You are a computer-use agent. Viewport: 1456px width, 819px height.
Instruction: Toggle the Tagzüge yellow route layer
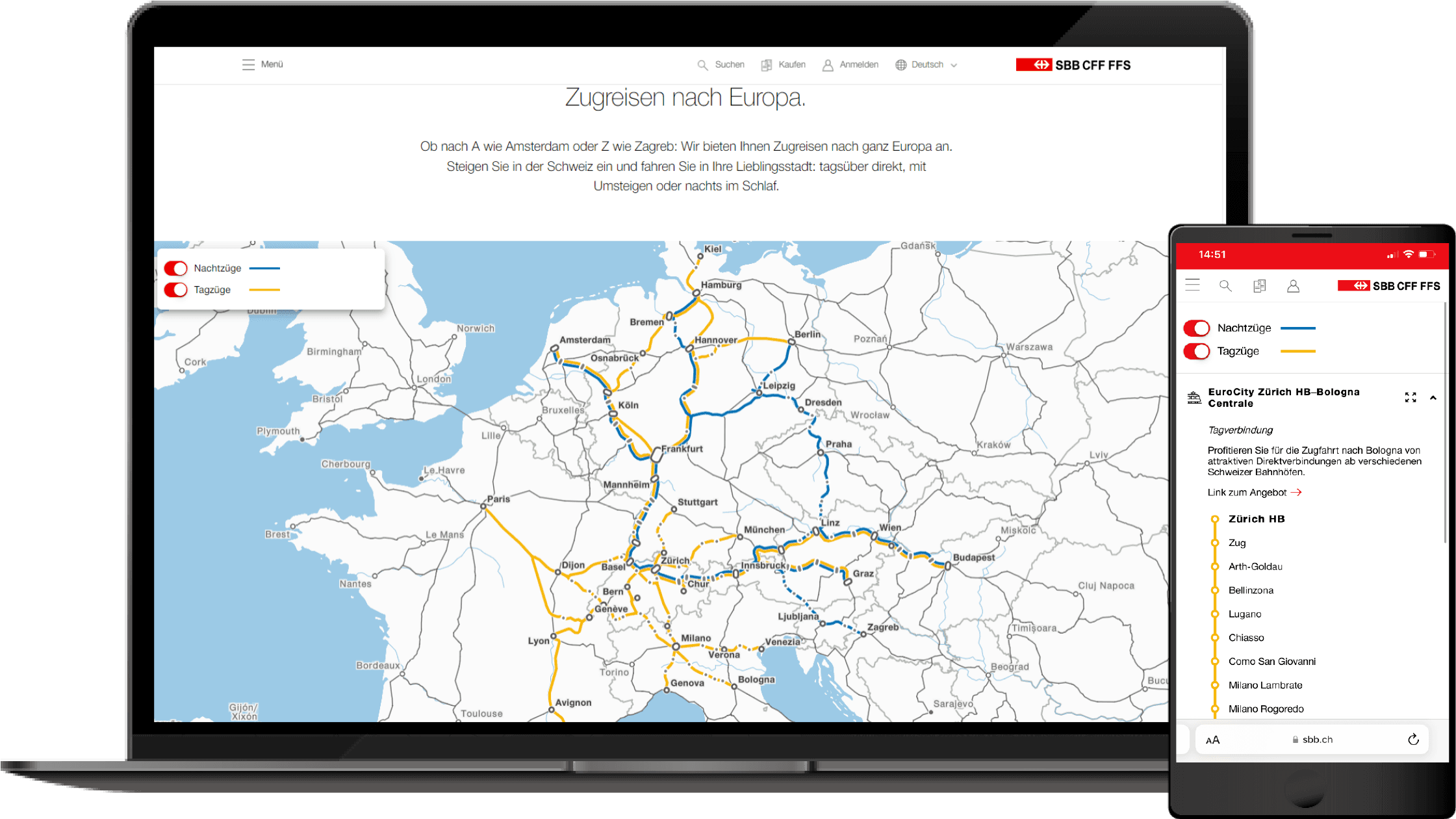point(175,290)
